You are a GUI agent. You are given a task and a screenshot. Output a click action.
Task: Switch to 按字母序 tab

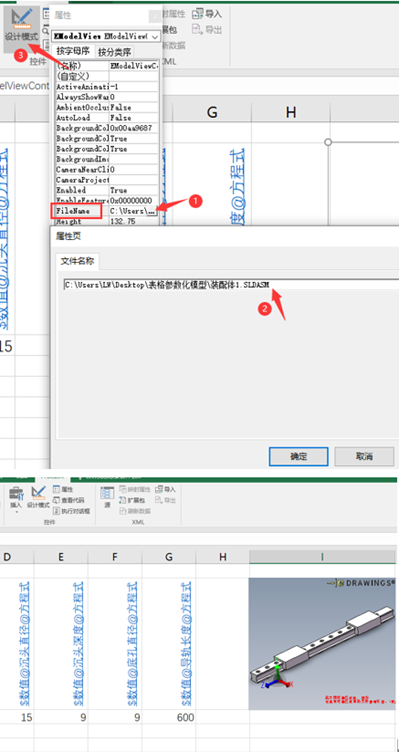pos(73,51)
